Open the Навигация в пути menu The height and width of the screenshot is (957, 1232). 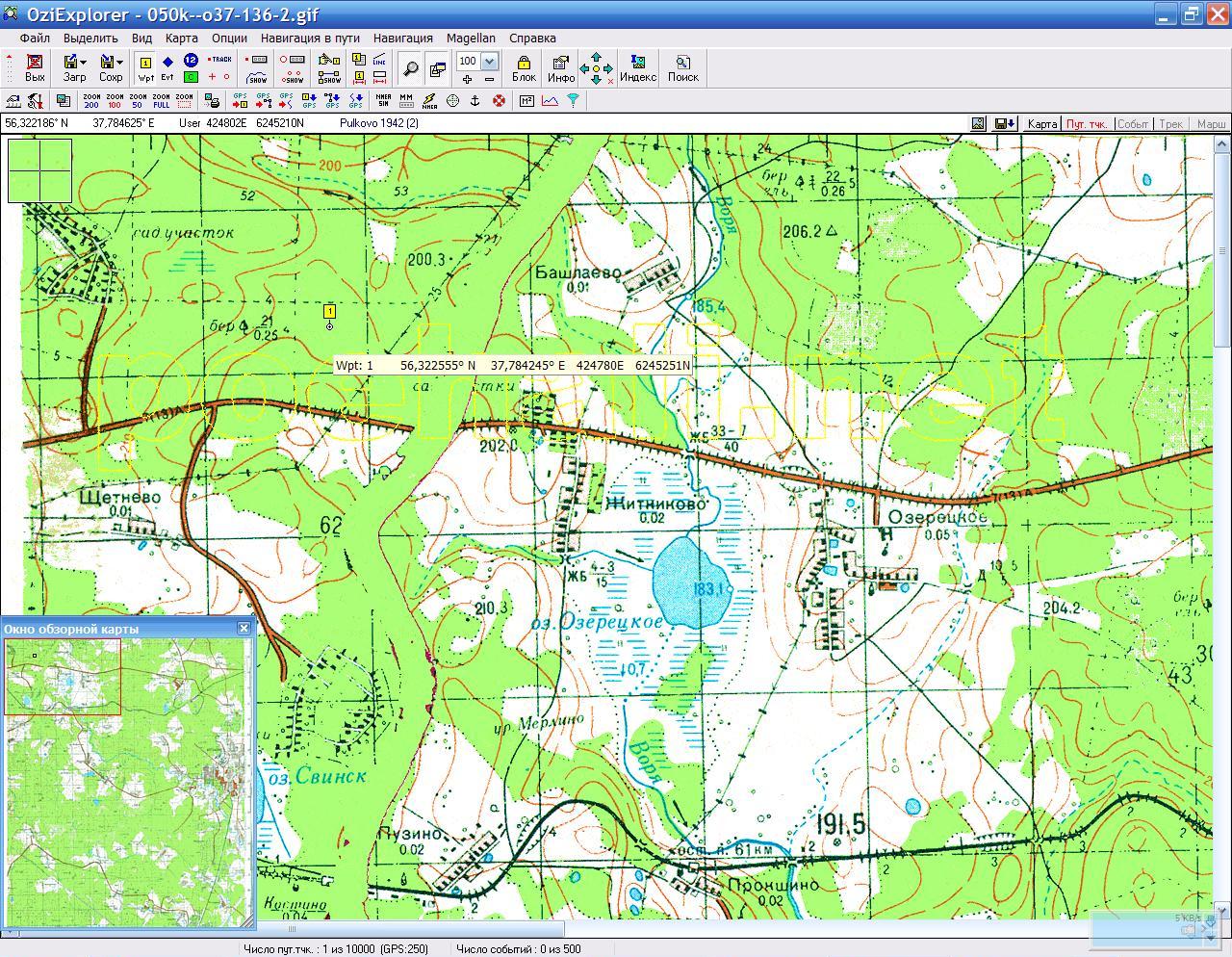pos(310,39)
